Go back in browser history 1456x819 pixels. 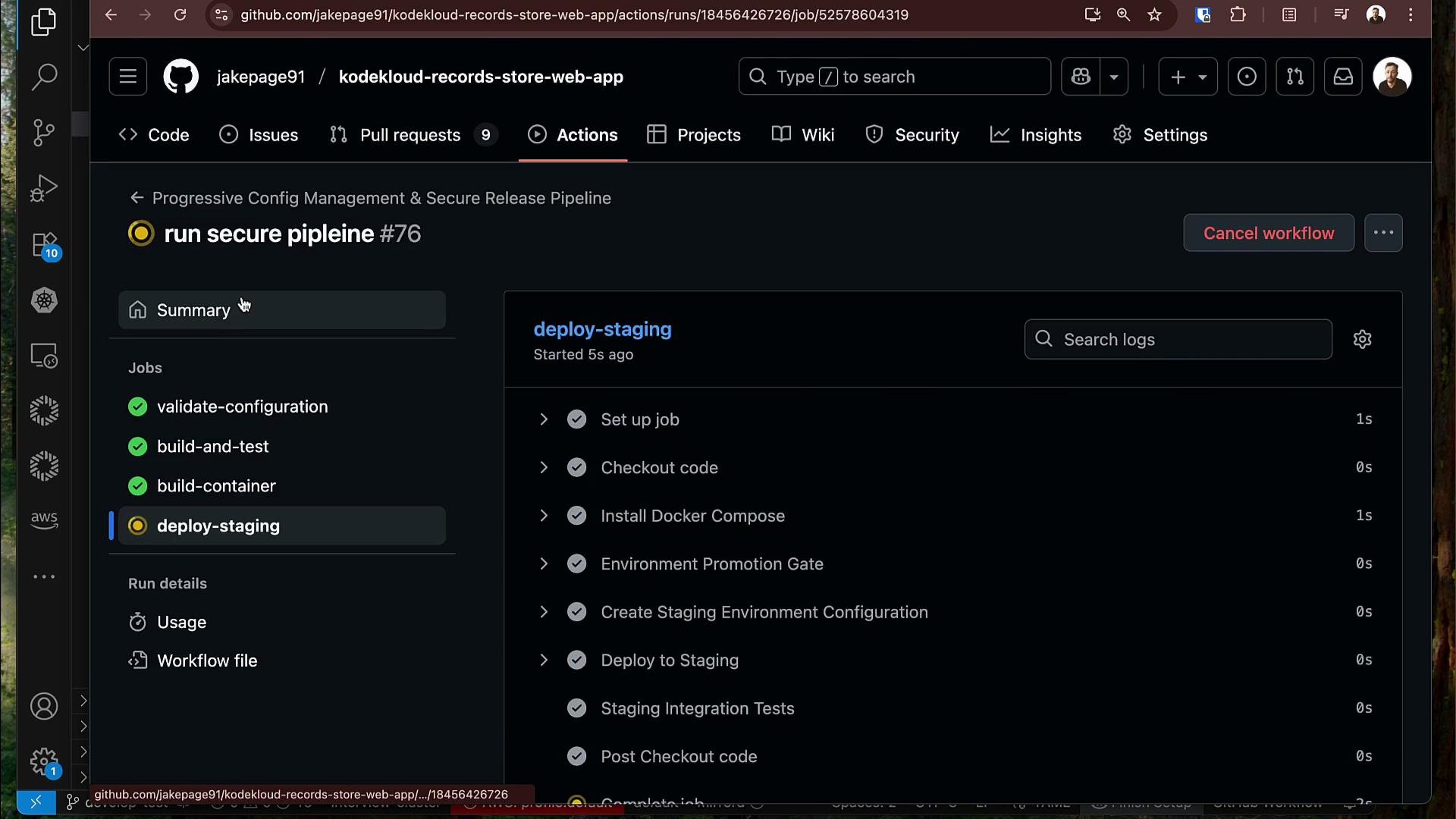coord(111,14)
